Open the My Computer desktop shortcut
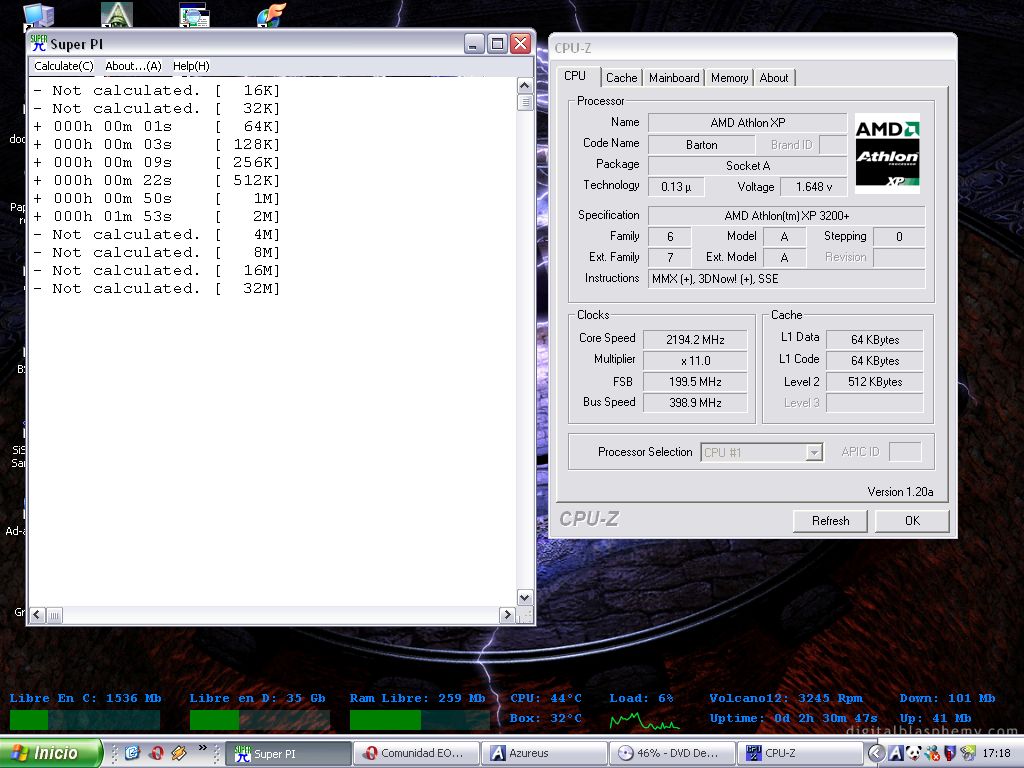 [38, 15]
